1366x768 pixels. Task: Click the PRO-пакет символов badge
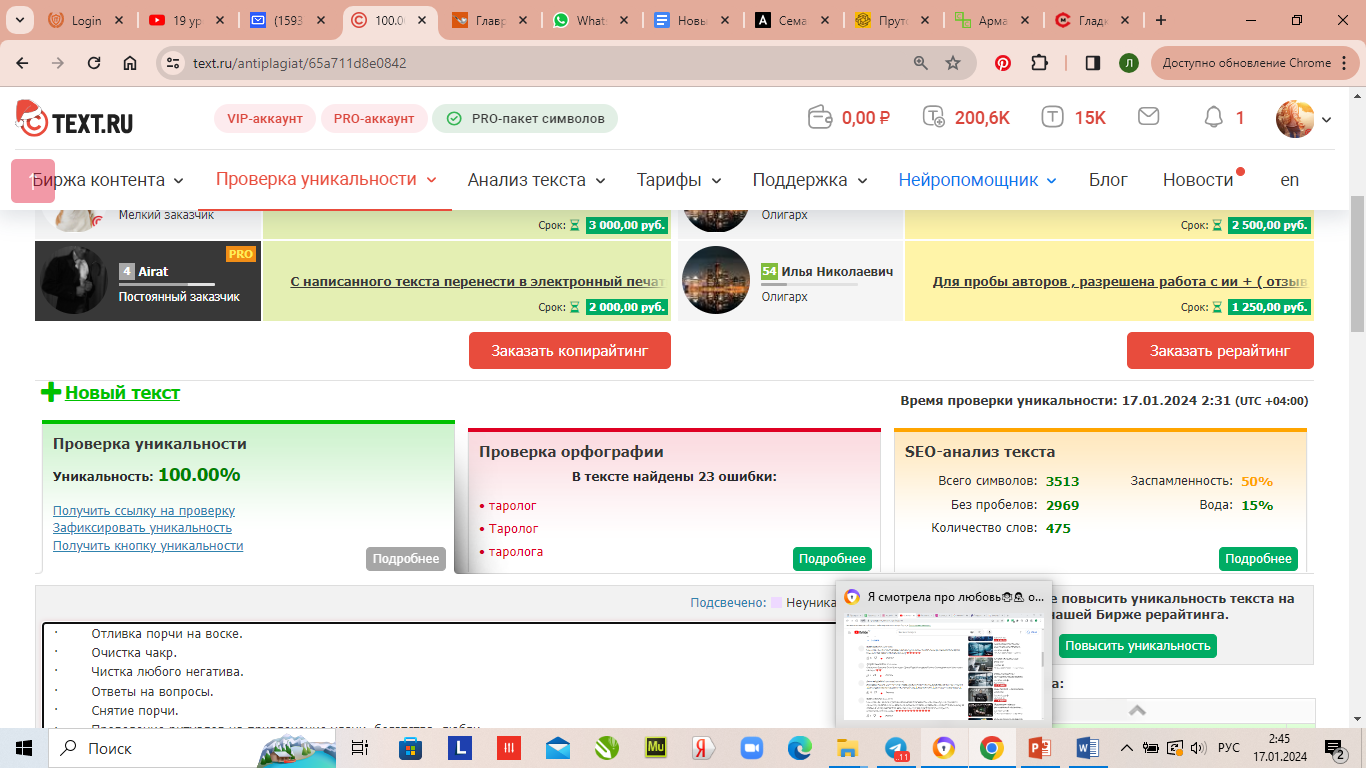pos(525,118)
